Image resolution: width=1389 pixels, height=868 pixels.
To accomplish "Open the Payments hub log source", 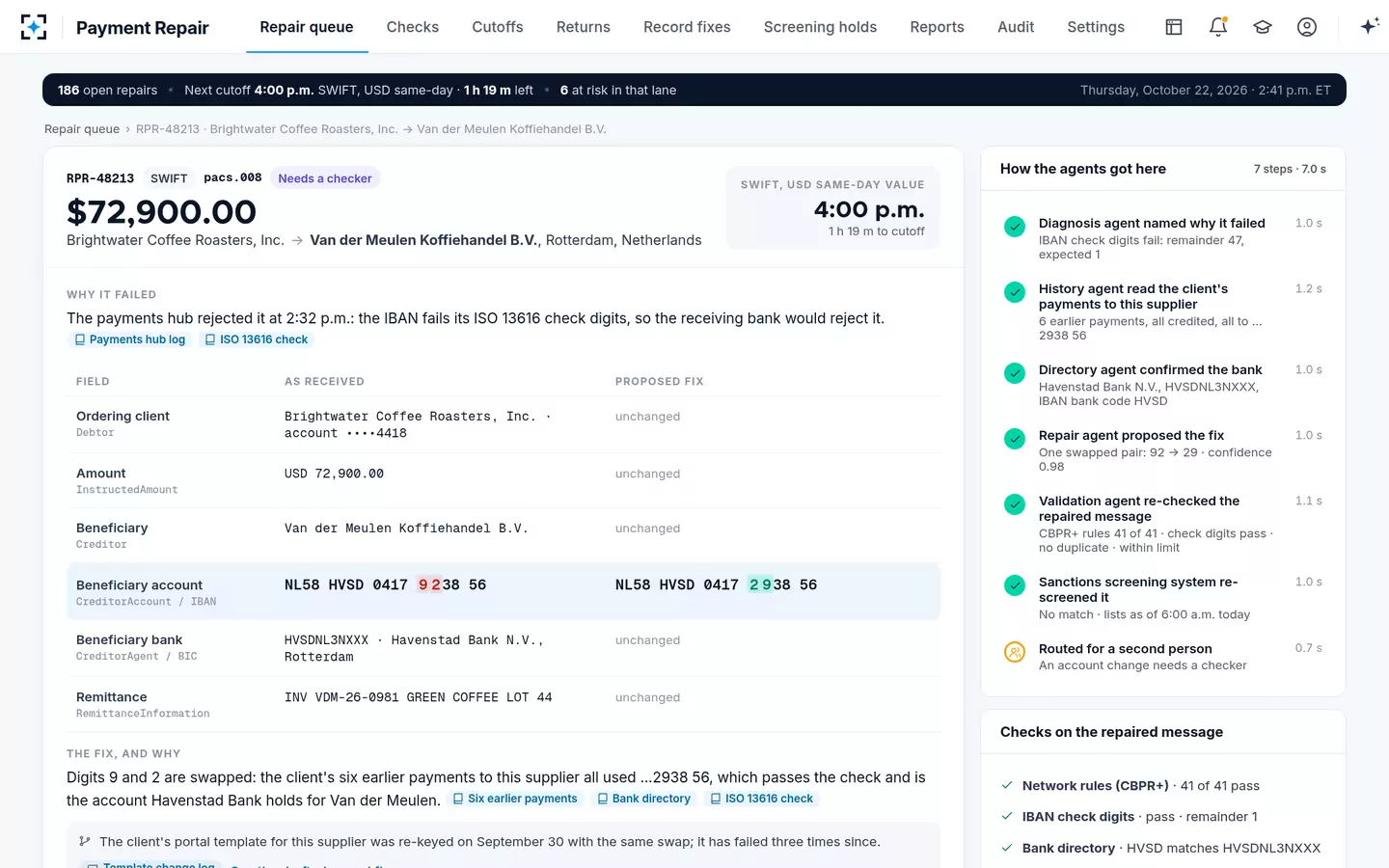I will tap(130, 339).
